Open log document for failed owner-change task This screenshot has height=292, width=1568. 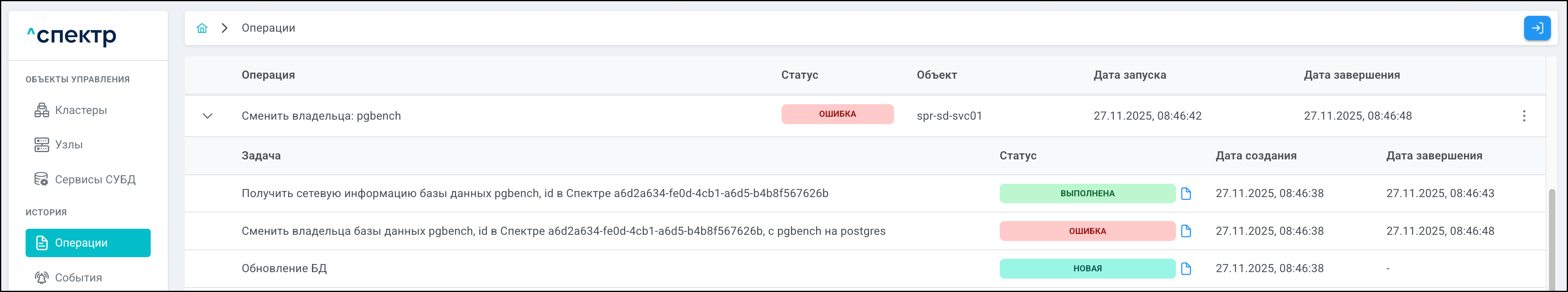click(x=1186, y=231)
